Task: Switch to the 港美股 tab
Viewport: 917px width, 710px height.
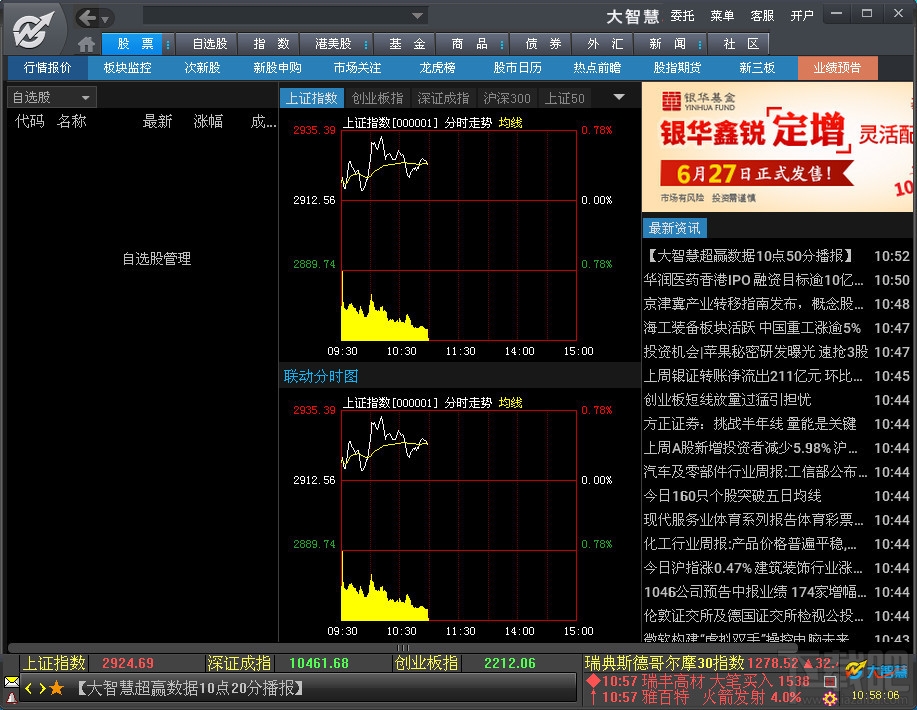Action: coord(333,43)
